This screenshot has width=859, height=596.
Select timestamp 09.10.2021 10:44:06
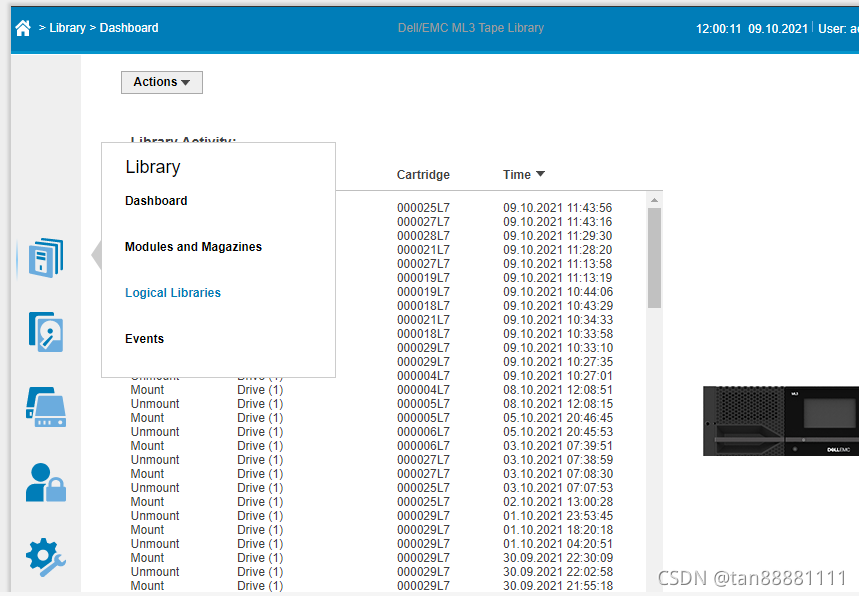[x=558, y=292]
